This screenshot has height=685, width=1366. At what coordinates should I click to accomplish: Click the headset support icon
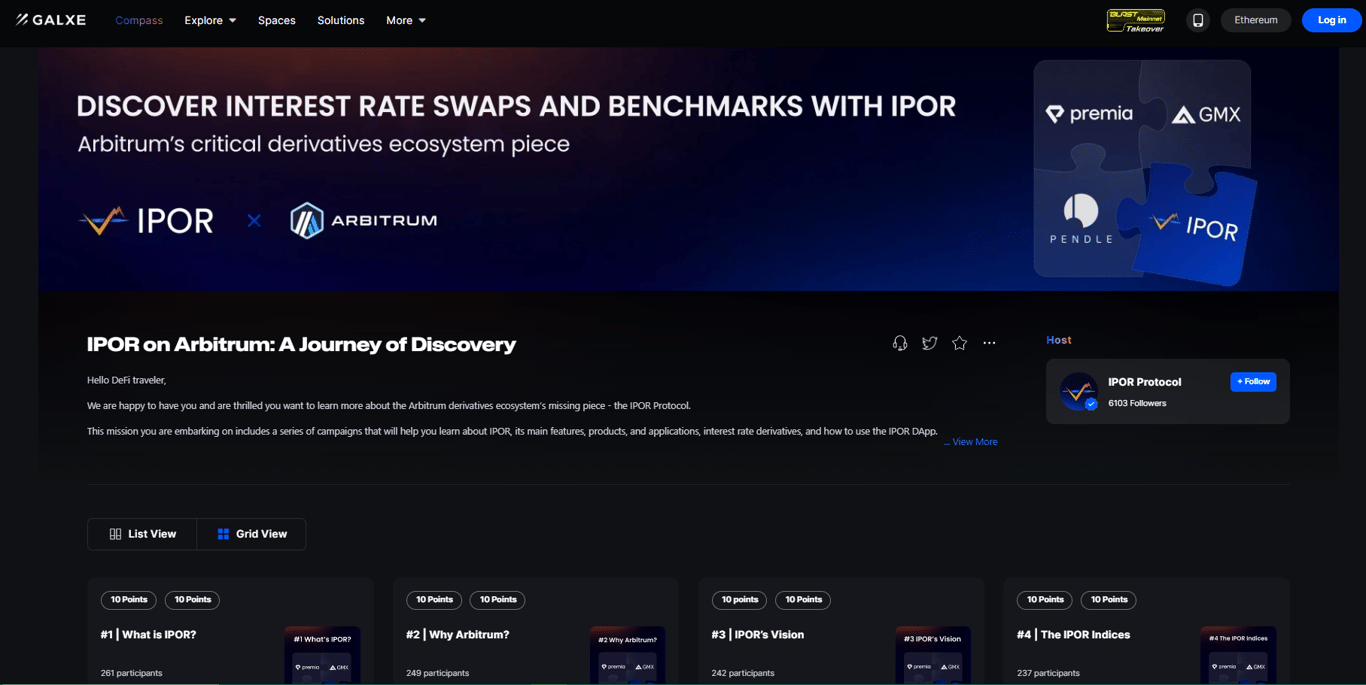tap(900, 343)
